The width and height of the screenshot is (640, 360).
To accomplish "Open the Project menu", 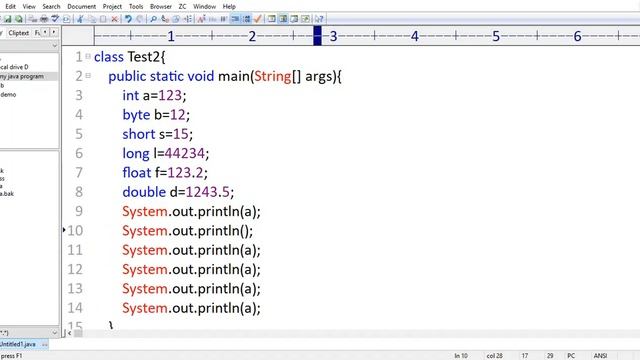I will (x=112, y=7).
